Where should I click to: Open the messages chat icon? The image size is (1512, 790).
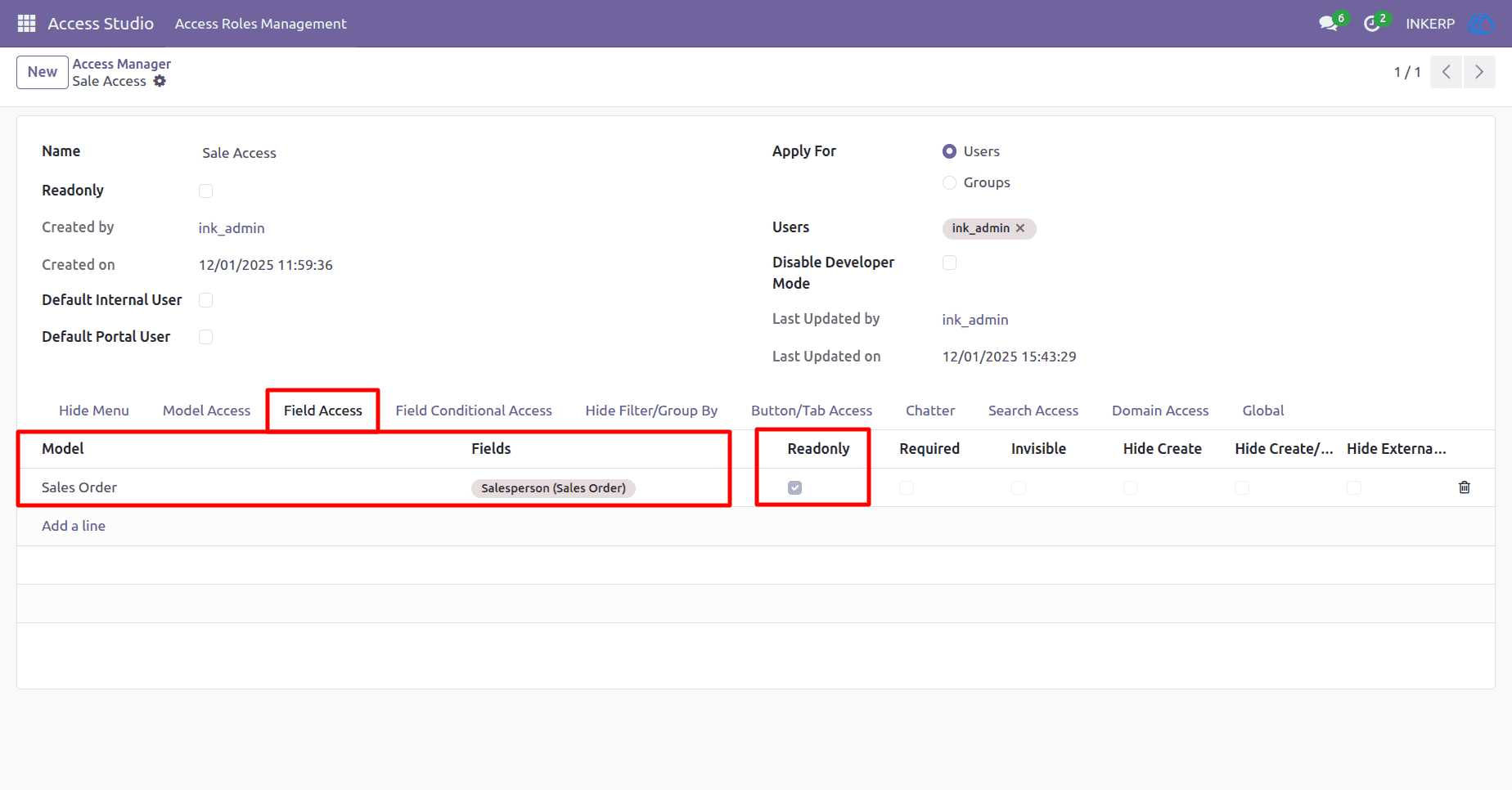(x=1329, y=24)
